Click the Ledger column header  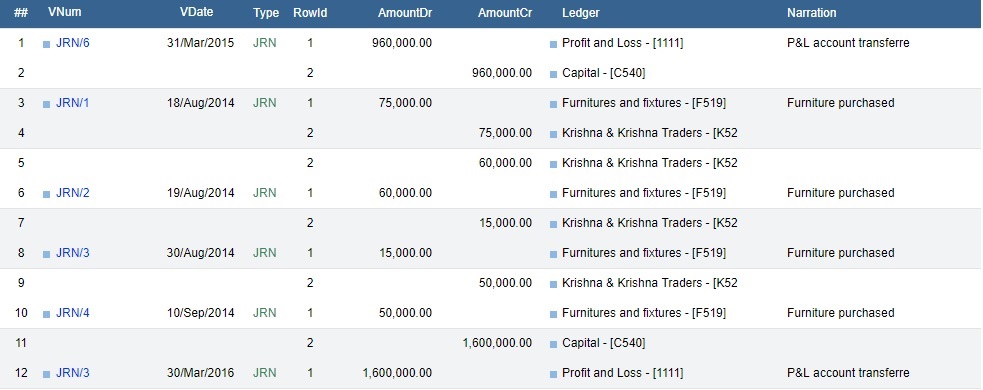click(x=581, y=13)
